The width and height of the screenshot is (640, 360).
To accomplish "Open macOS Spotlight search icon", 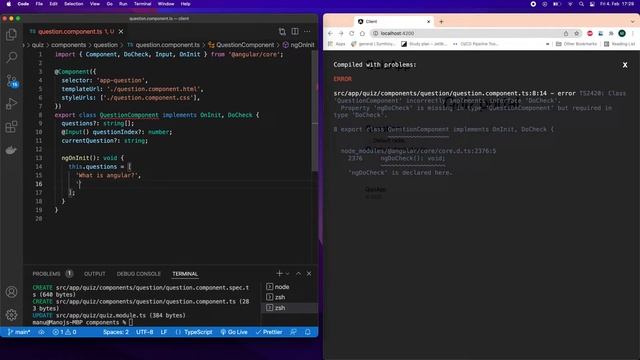I will 581,4.
